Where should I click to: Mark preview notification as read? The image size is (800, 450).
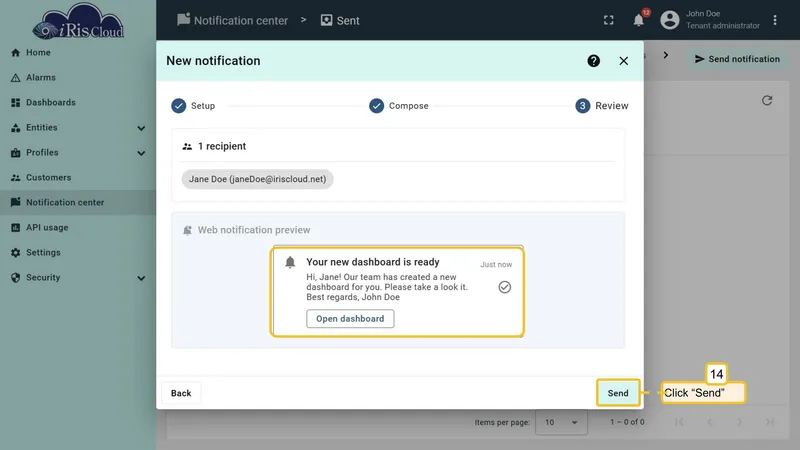click(x=505, y=287)
